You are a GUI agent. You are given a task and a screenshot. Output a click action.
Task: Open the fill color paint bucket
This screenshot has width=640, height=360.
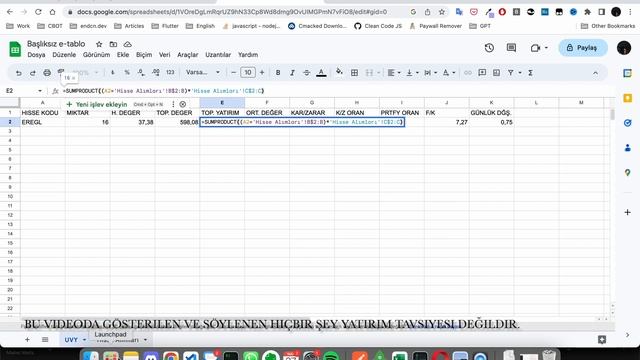pos(339,72)
